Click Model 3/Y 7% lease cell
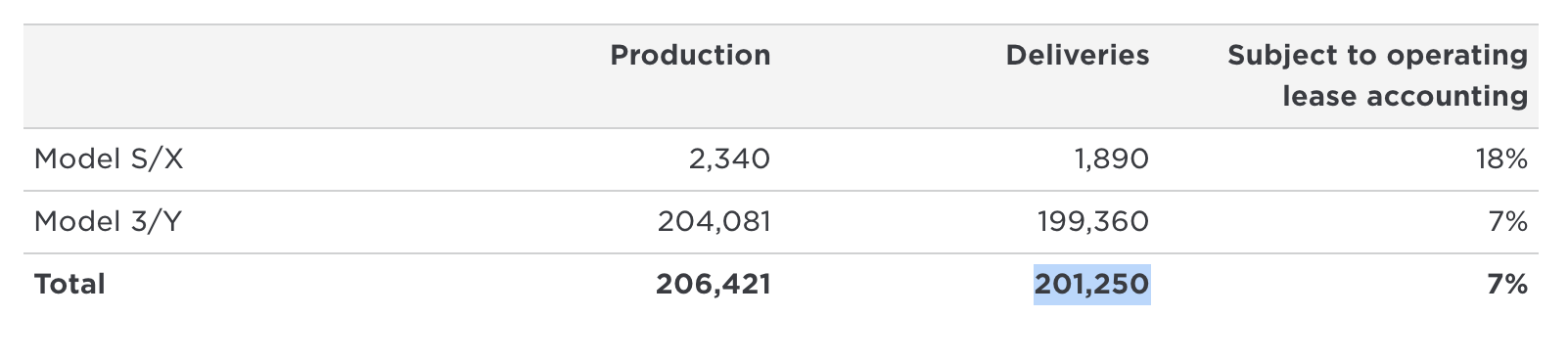1568x362 pixels. pyautogui.click(x=1509, y=222)
